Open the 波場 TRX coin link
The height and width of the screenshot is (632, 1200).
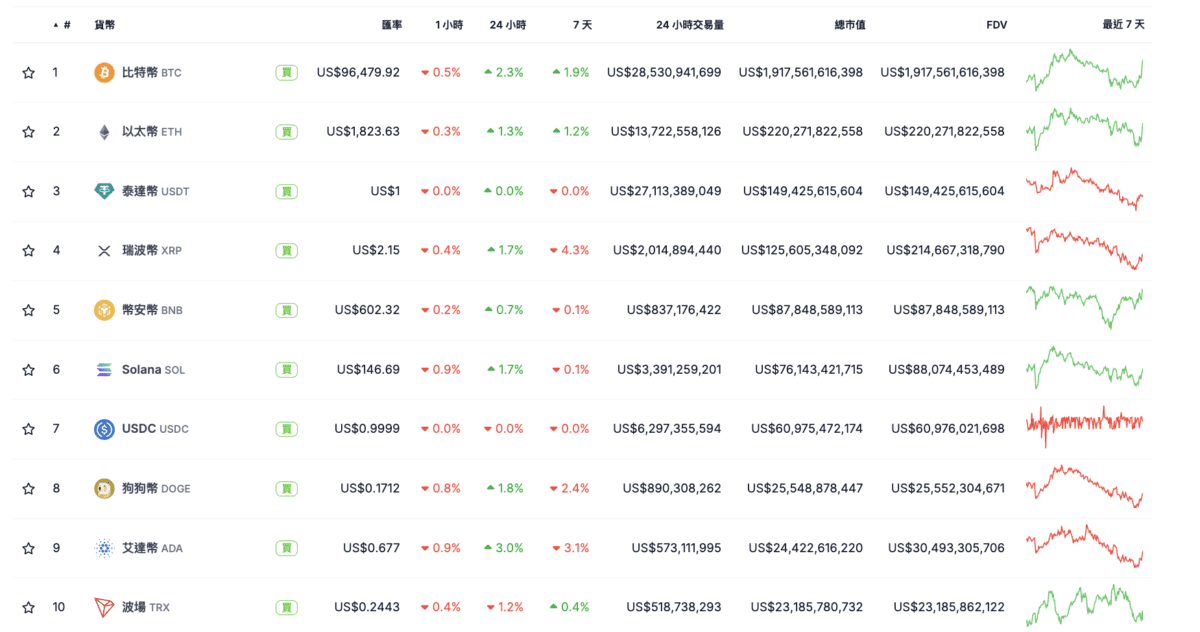146,607
